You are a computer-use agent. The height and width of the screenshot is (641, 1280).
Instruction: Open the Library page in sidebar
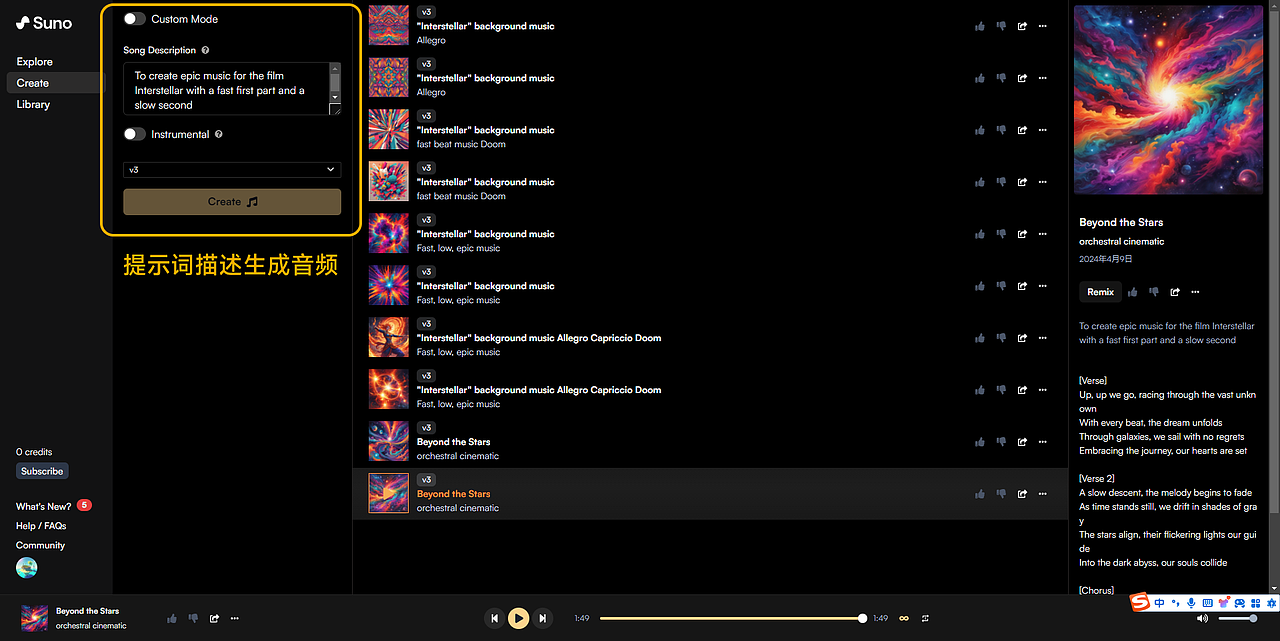point(33,104)
